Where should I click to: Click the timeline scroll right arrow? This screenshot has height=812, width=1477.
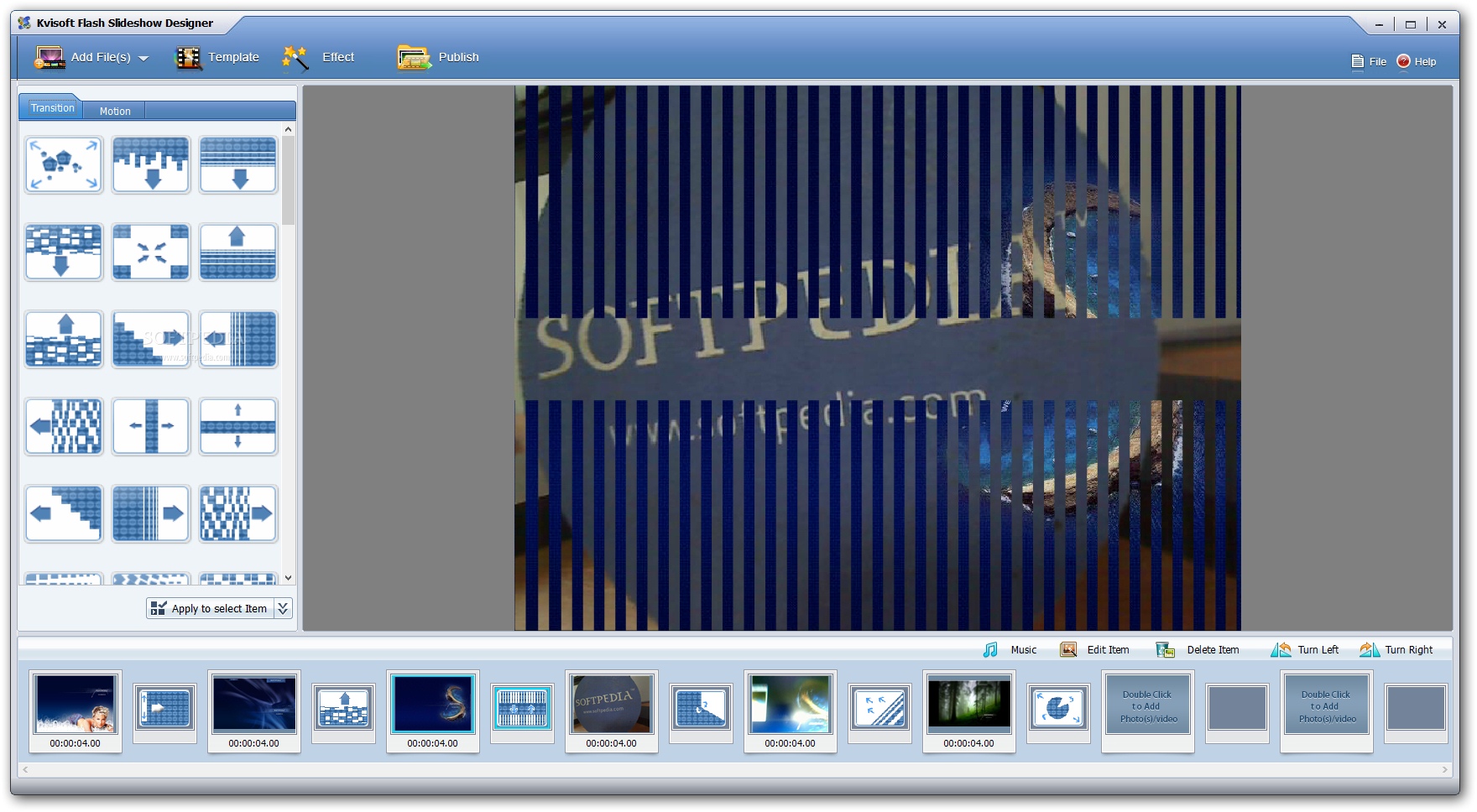click(x=1445, y=769)
